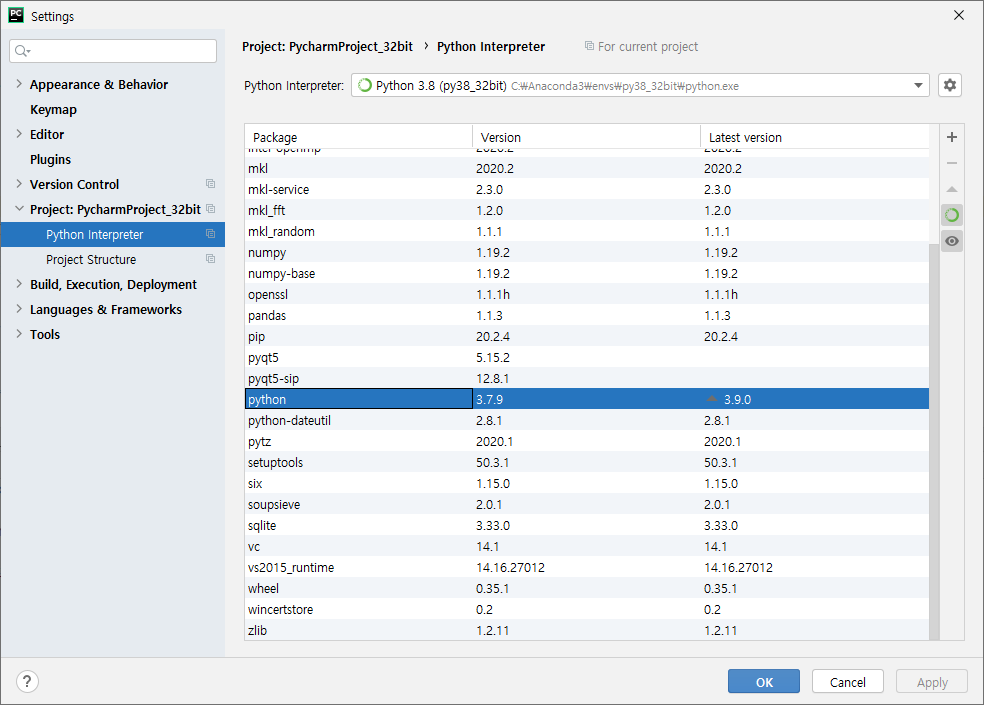Select the pyqt5-sip package row
Image resolution: width=984 pixels, height=705 pixels.
coord(587,379)
